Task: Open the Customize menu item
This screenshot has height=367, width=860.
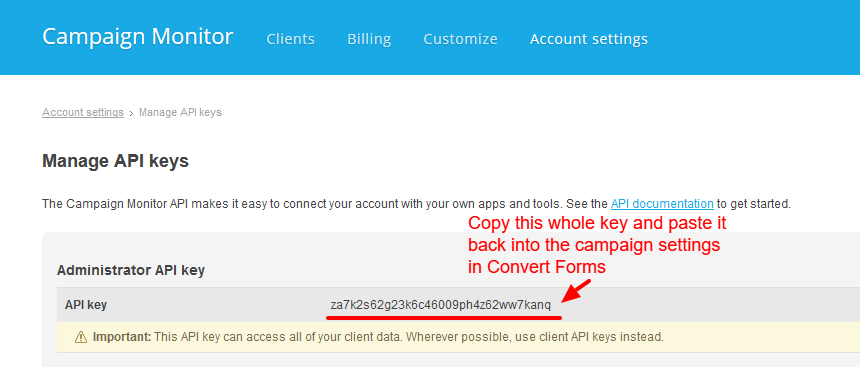Action: click(x=460, y=39)
